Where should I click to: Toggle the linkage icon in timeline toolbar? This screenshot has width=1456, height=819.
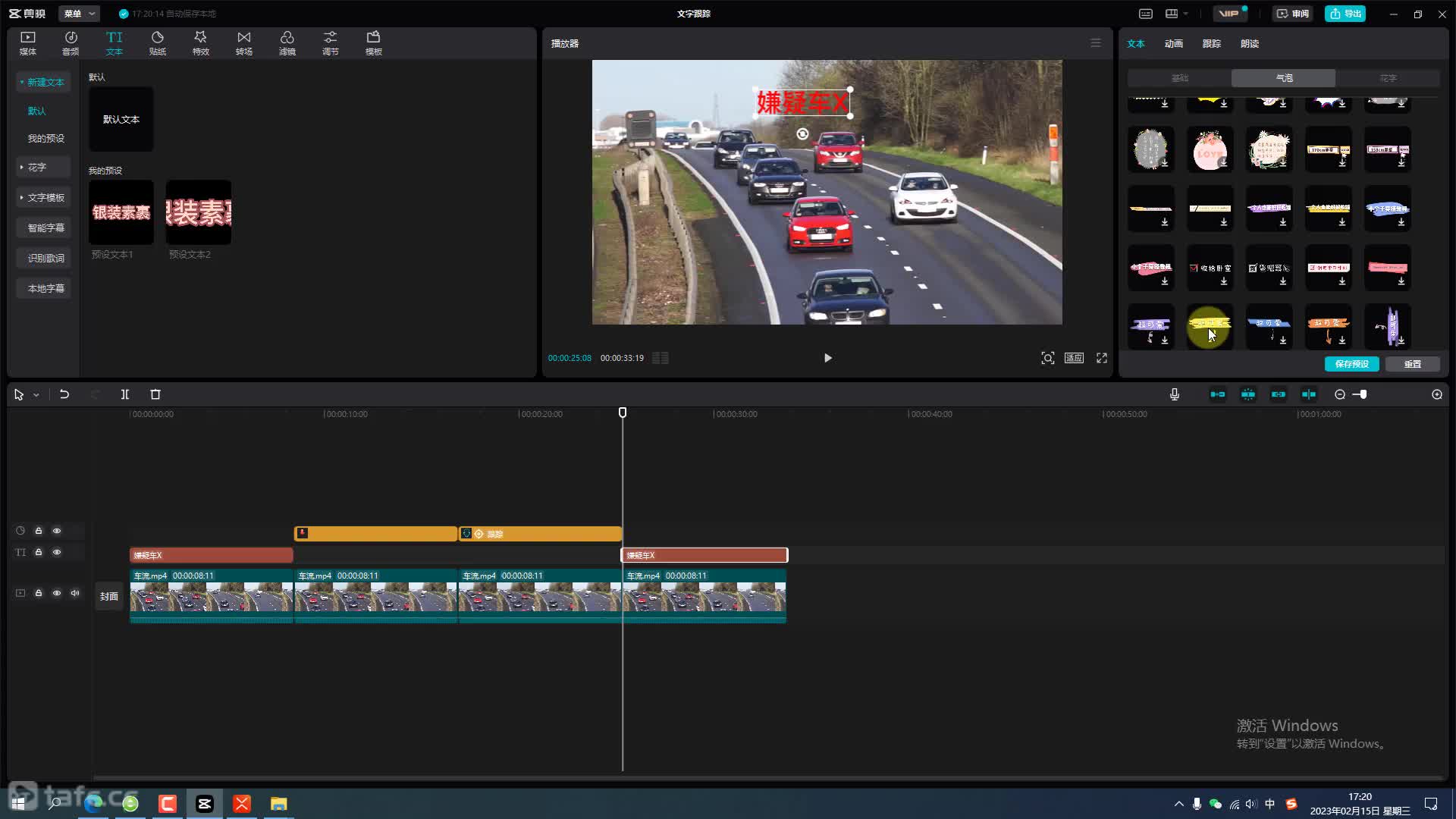(1279, 394)
